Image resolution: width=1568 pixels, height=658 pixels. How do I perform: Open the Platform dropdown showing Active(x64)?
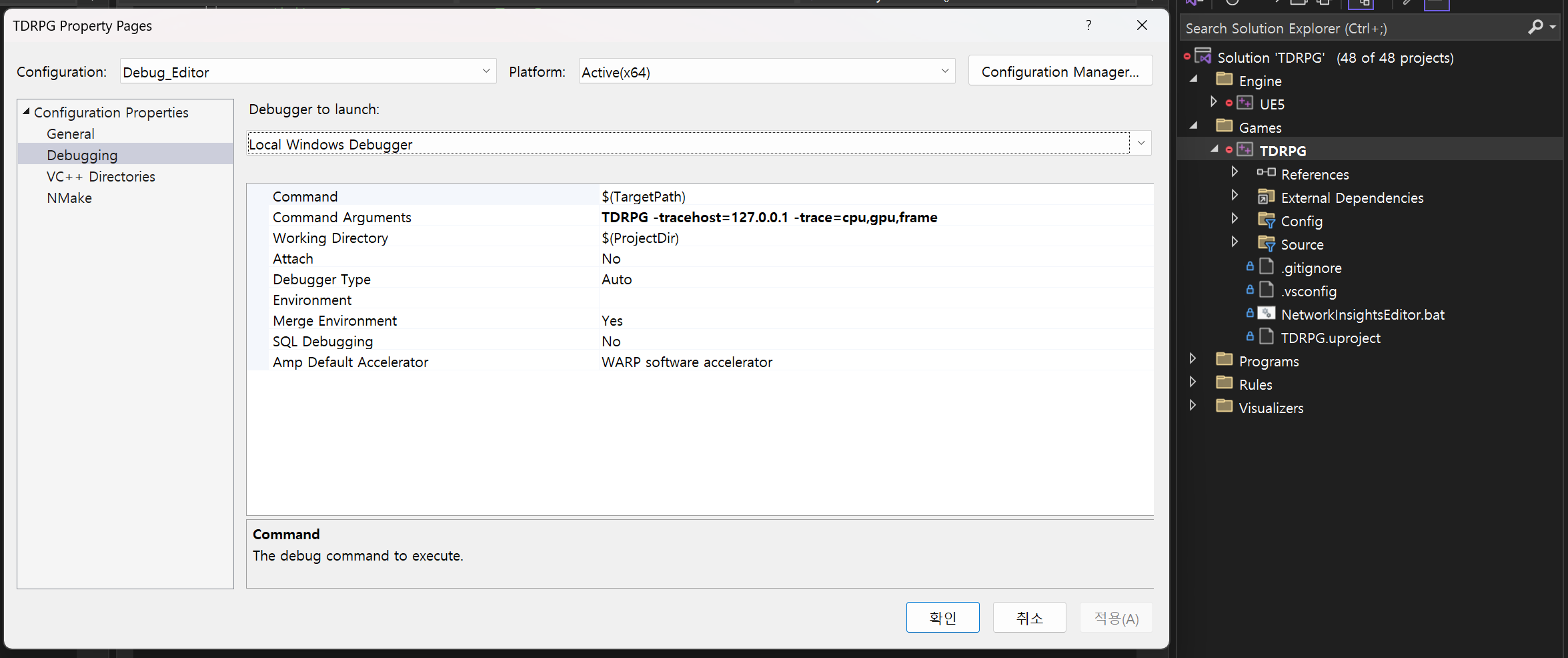pos(767,71)
